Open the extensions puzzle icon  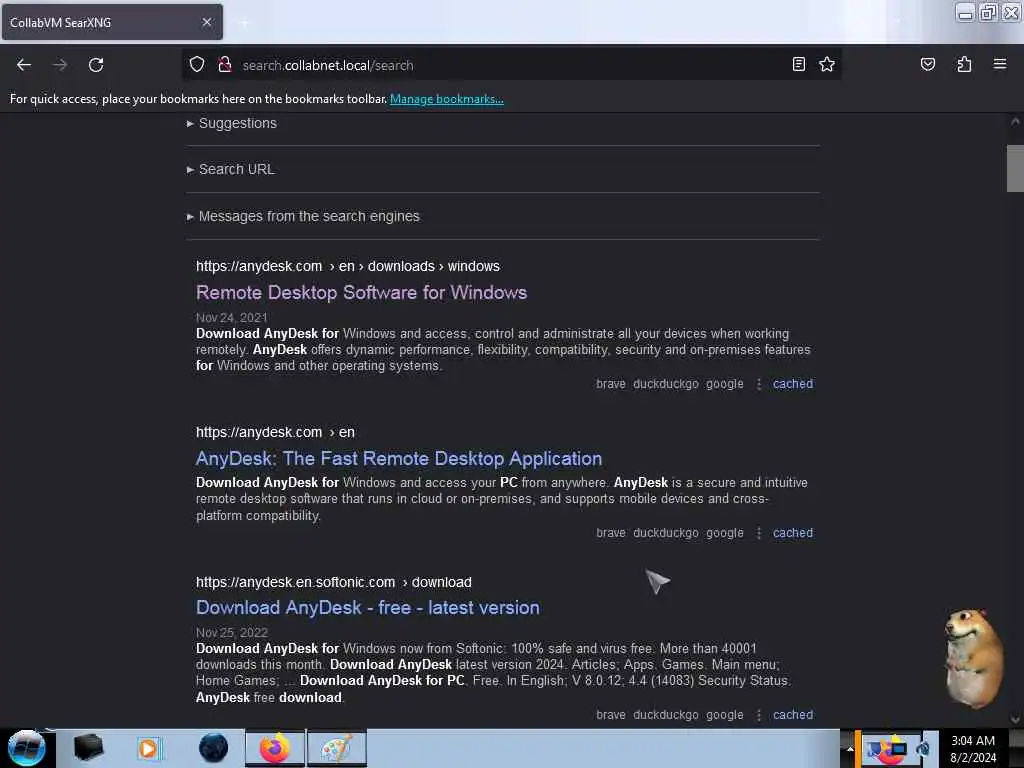[x=964, y=64]
